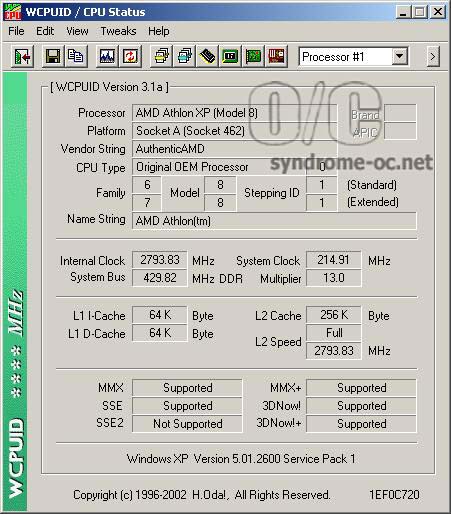
Task: Click the Multiplier value 13.0
Action: click(x=333, y=278)
